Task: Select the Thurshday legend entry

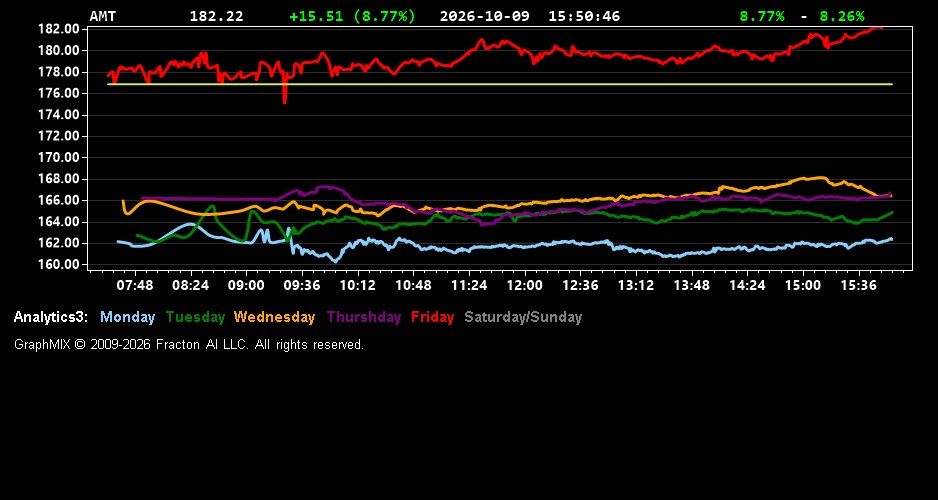Action: [364, 318]
